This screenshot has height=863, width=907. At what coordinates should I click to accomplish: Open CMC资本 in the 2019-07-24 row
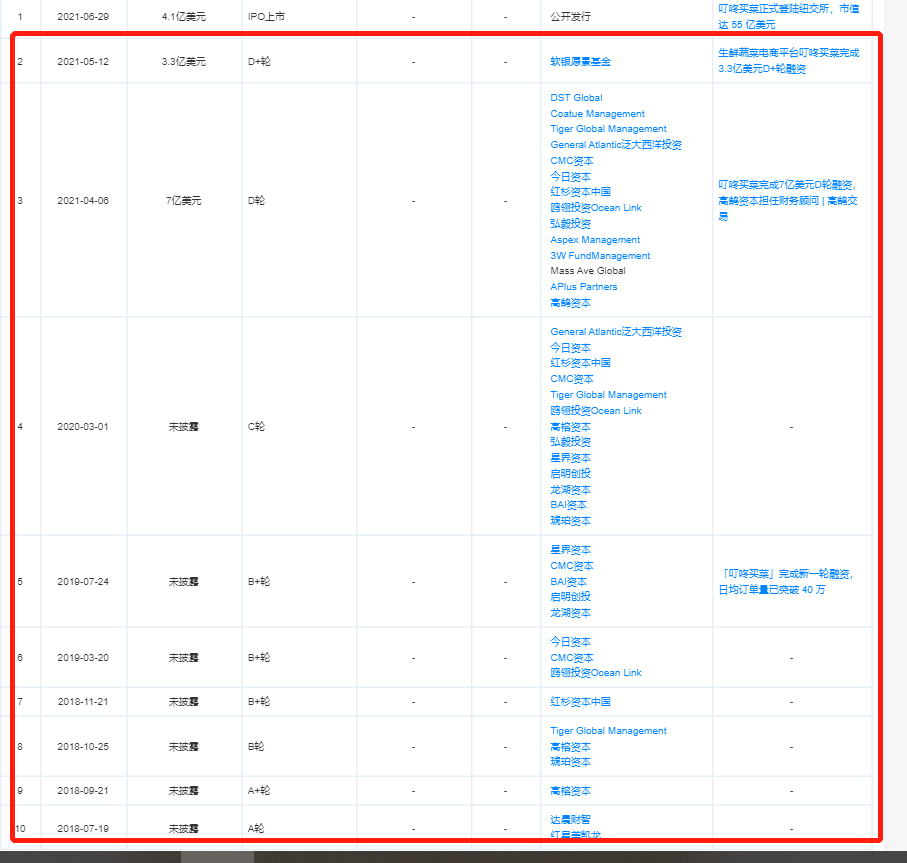tap(572, 566)
